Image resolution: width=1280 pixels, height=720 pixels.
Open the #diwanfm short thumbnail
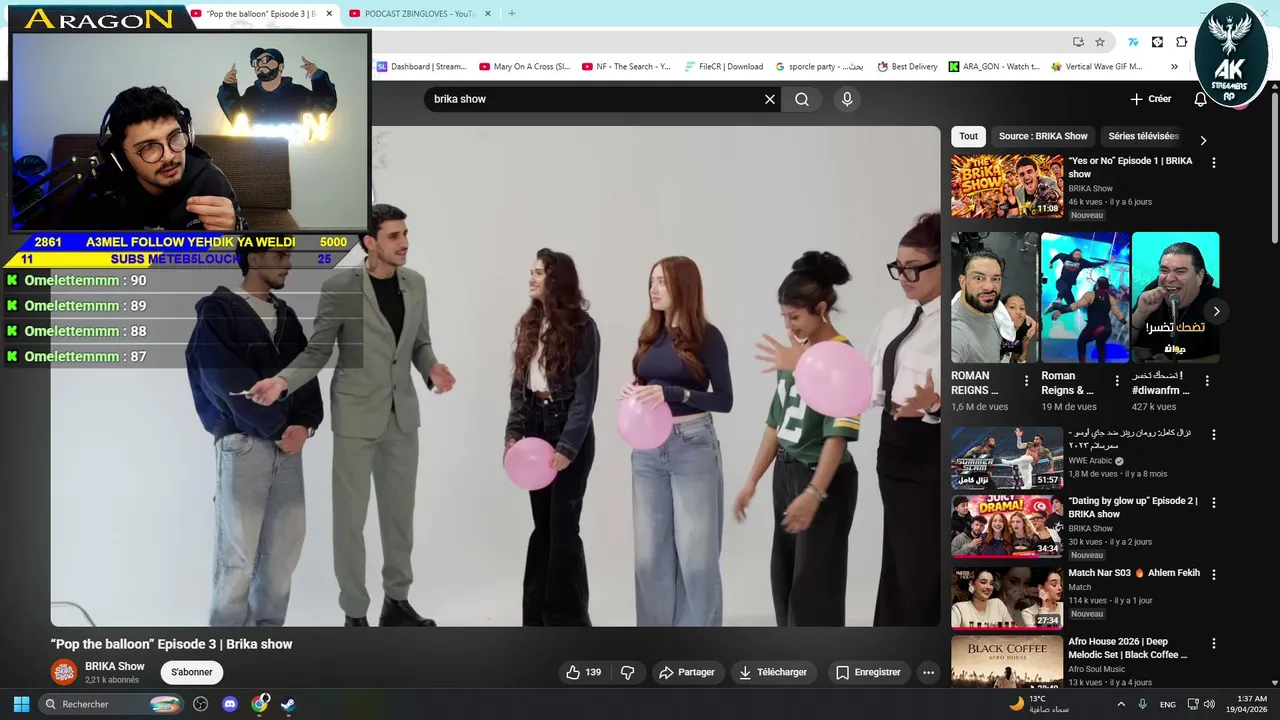(x=1175, y=297)
